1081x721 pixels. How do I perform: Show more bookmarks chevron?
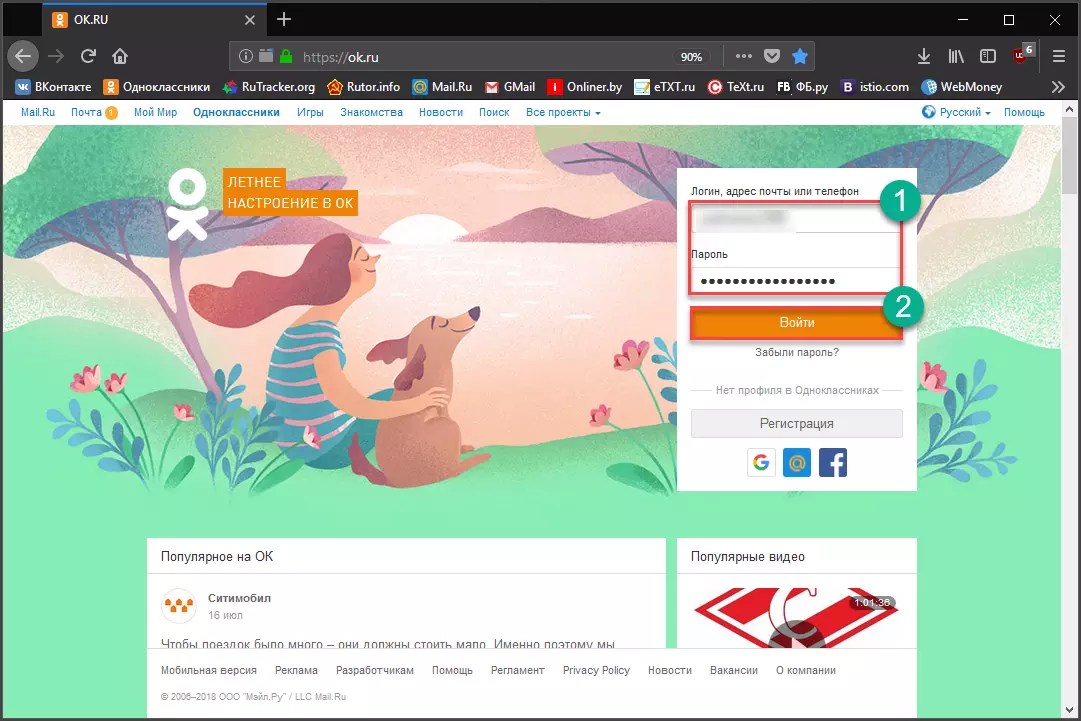[x=1058, y=87]
